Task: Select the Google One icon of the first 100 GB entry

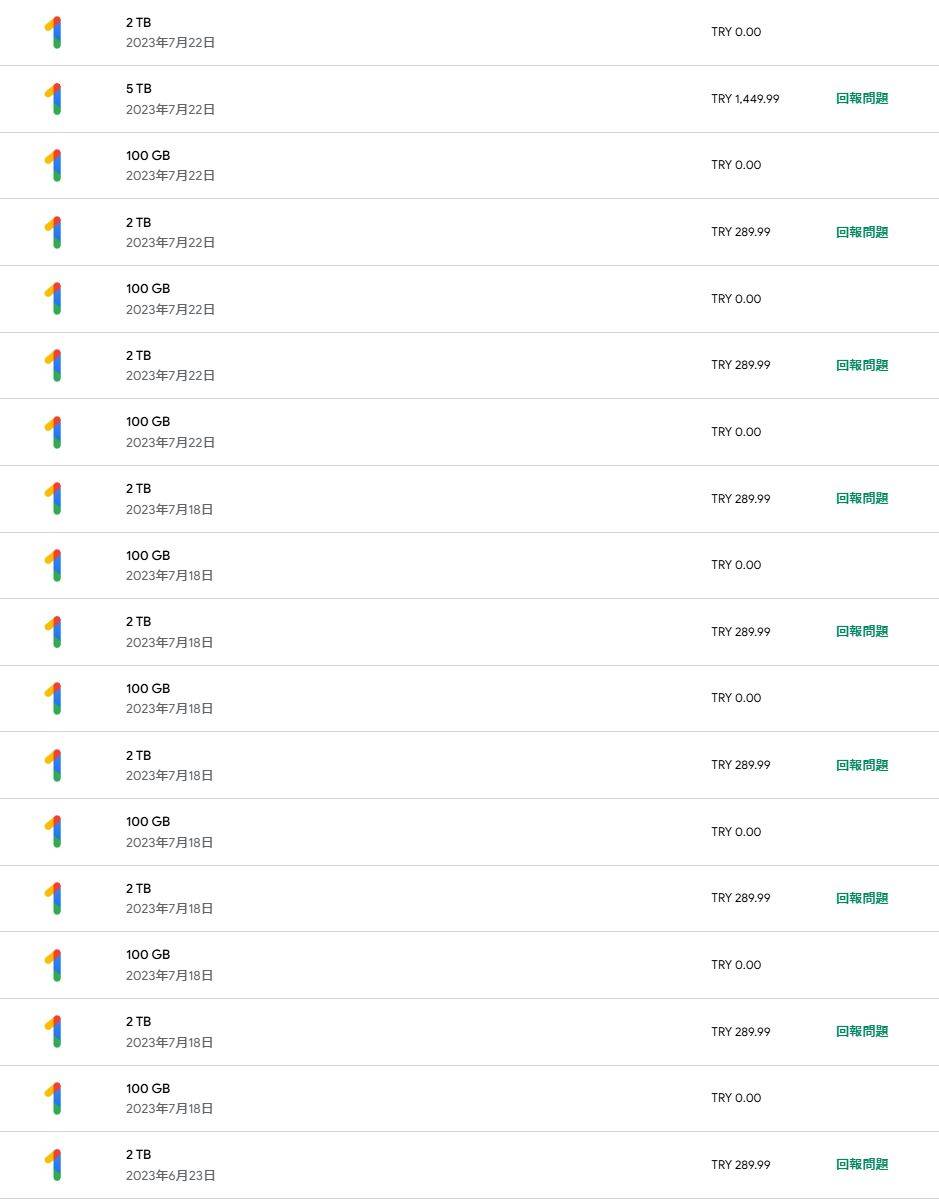Action: click(x=55, y=165)
